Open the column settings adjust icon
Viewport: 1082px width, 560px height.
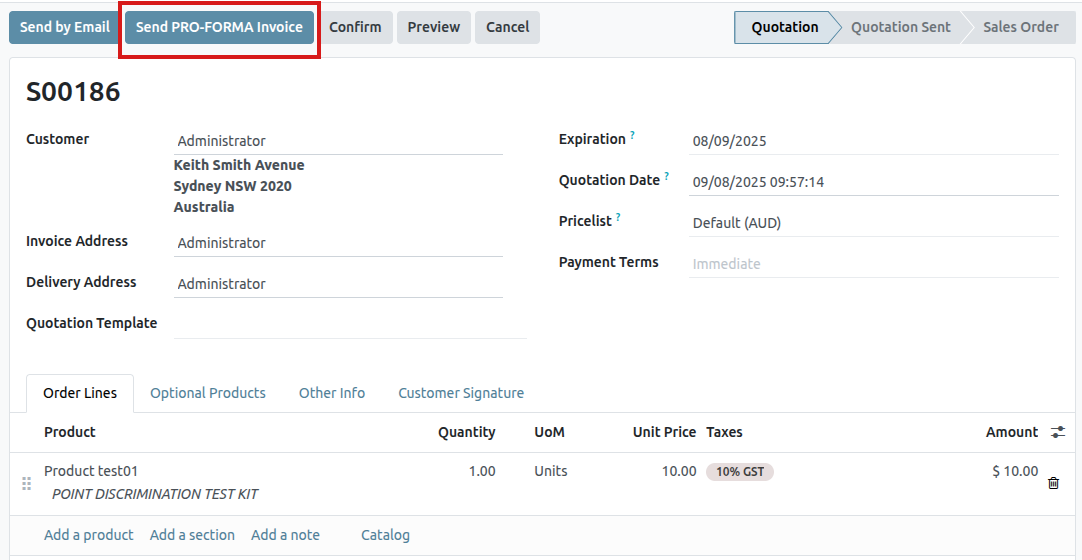[1058, 432]
